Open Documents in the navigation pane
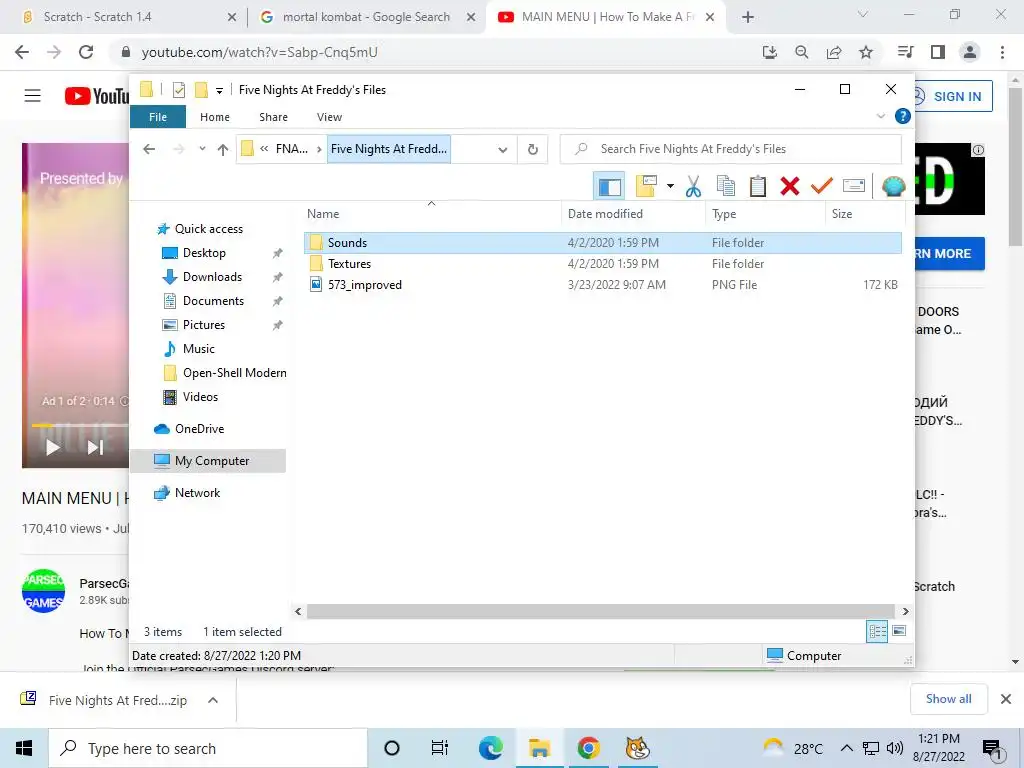The height and width of the screenshot is (768, 1024). [203, 301]
